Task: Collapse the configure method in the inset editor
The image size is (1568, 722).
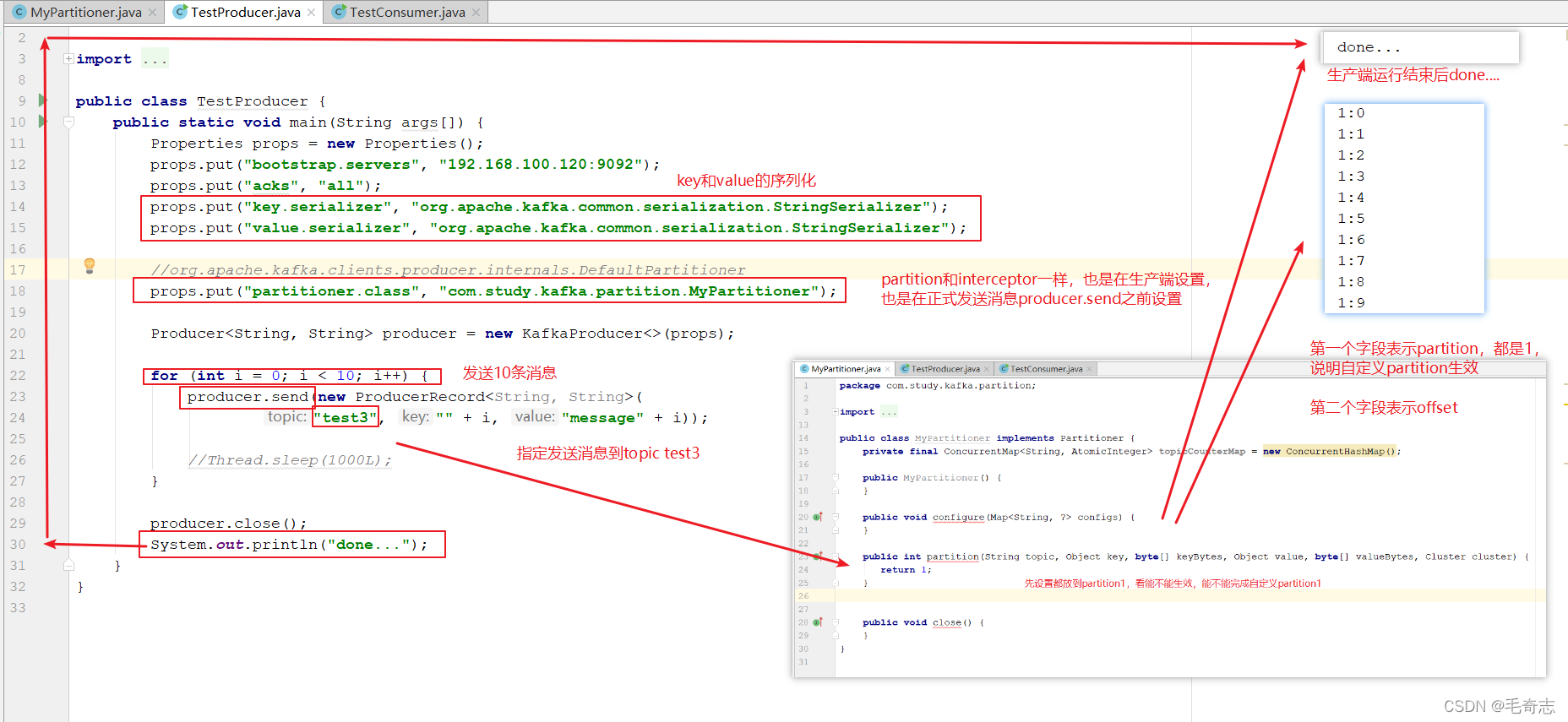Action: tap(836, 517)
